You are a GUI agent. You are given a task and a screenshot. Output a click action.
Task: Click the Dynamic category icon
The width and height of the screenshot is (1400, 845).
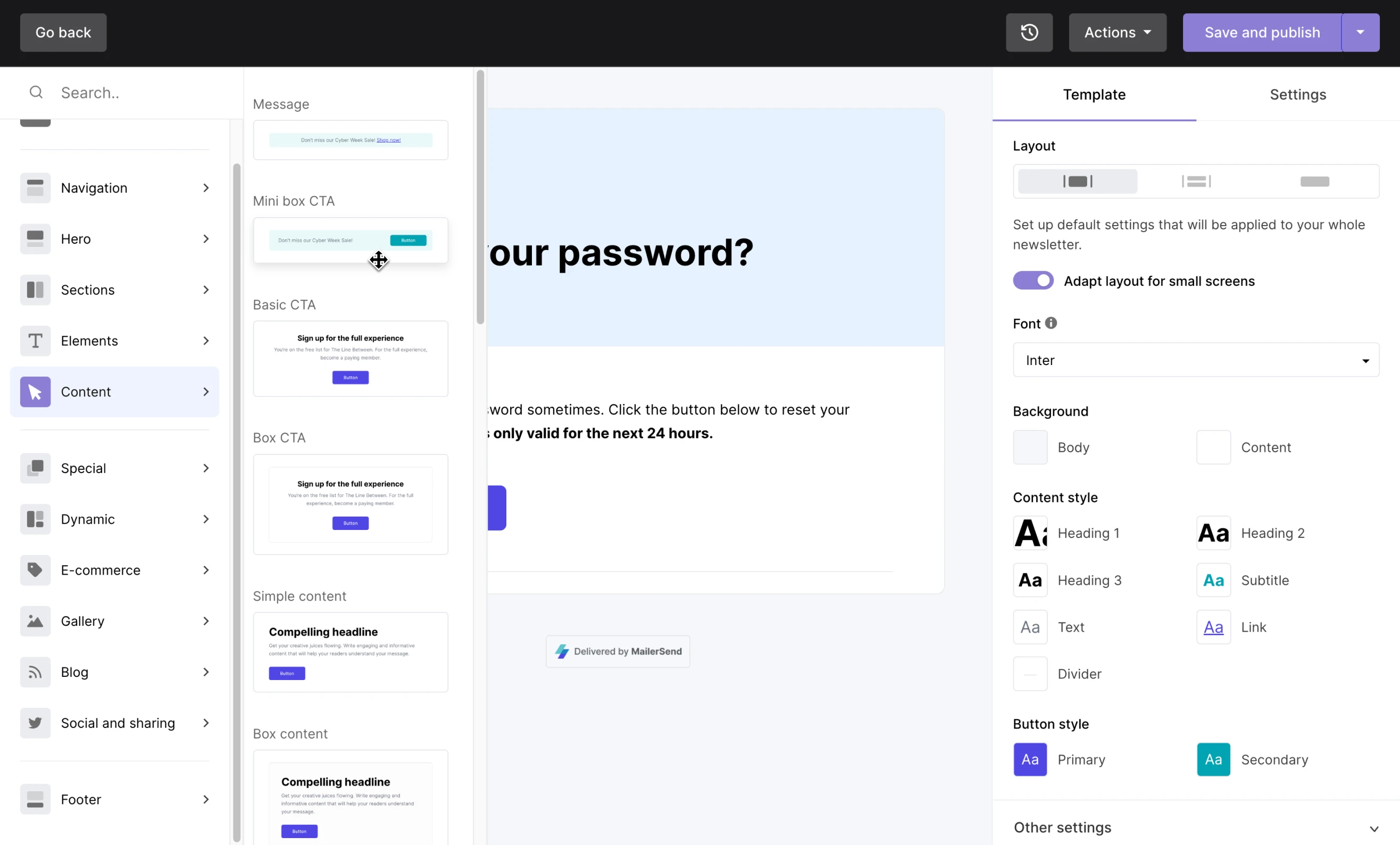[x=35, y=519]
